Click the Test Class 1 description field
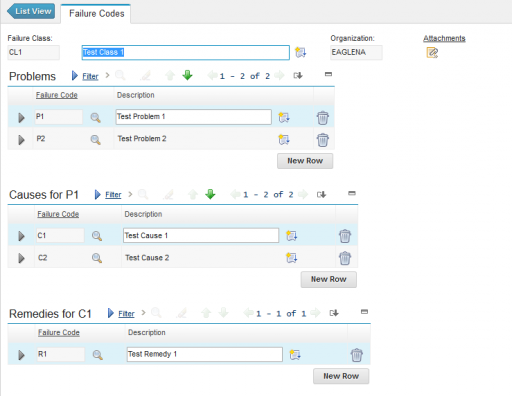 [x=186, y=53]
